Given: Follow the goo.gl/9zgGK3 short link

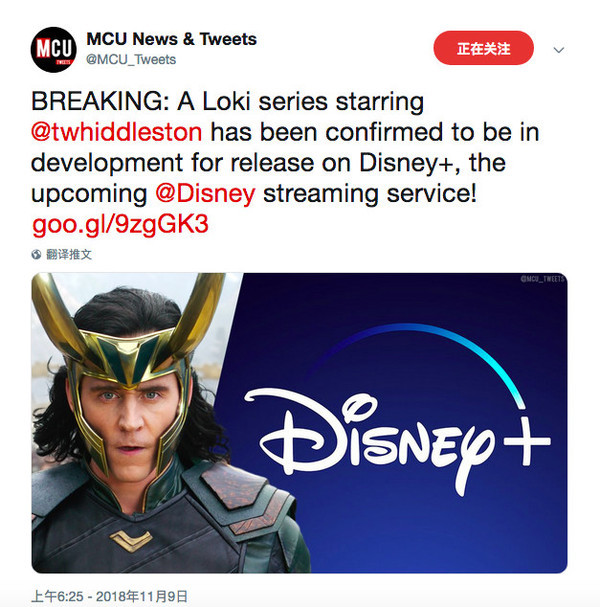Looking at the screenshot, I should [x=120, y=225].
